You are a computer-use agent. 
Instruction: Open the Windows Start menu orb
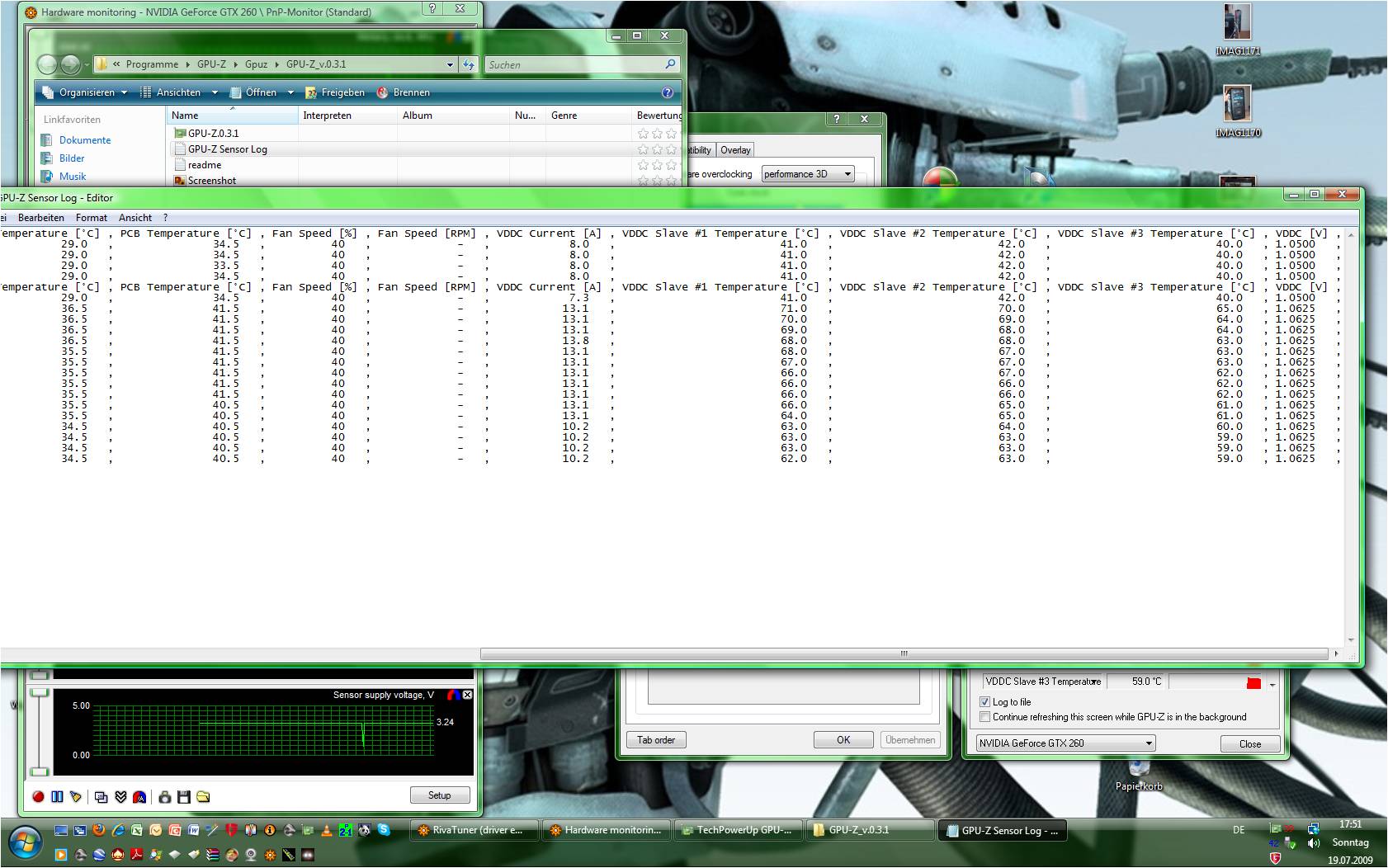coord(25,842)
